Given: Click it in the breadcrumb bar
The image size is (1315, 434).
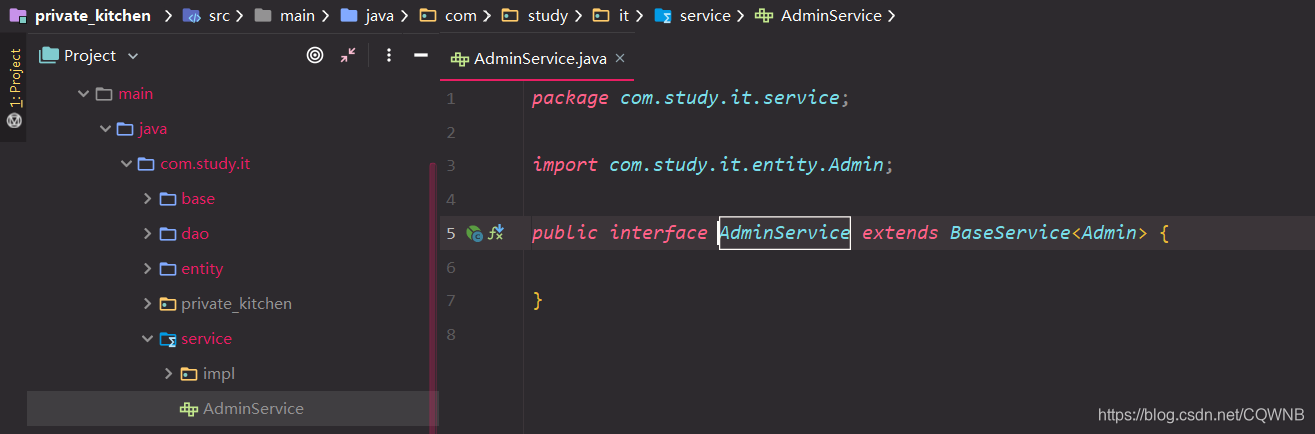Looking at the screenshot, I should pos(623,16).
